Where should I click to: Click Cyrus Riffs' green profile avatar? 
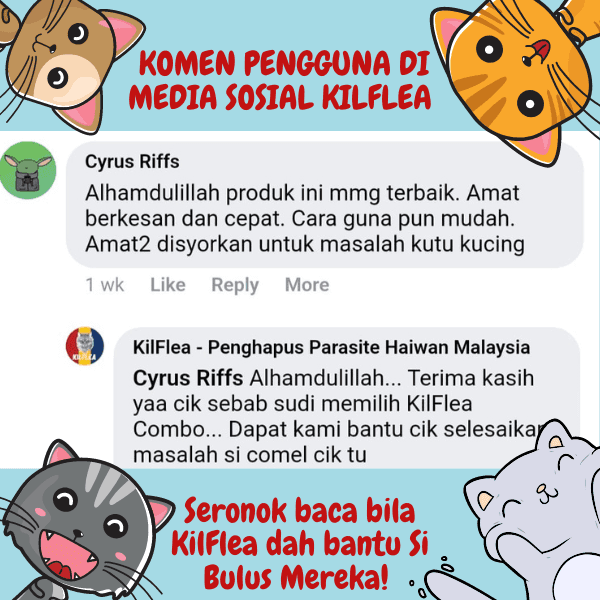(28, 170)
